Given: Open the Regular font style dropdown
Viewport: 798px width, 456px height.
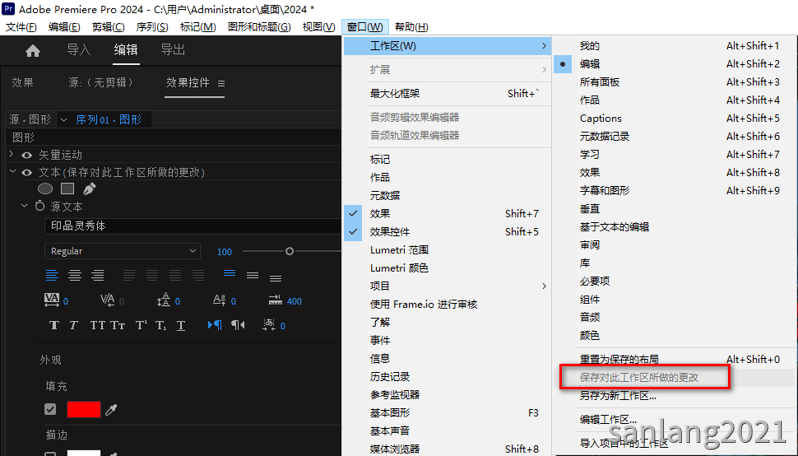Looking at the screenshot, I should (122, 251).
